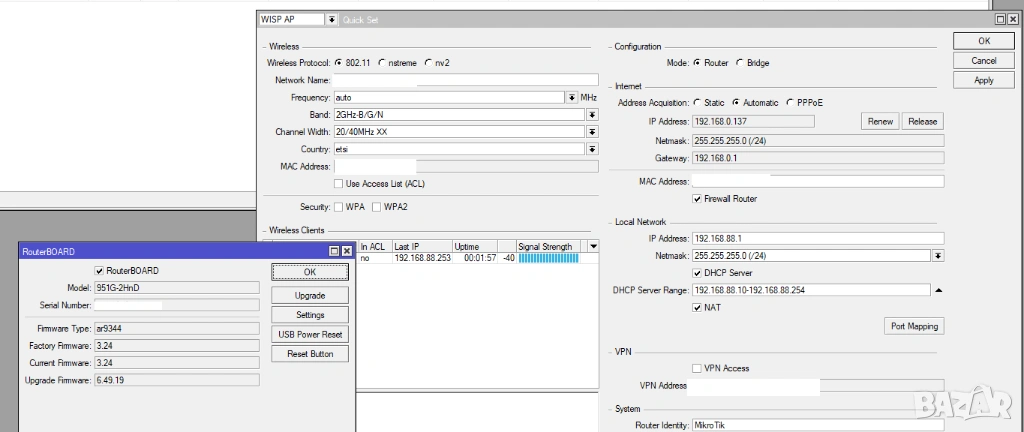Enable WPA2 security checkbox

[x=377, y=207]
